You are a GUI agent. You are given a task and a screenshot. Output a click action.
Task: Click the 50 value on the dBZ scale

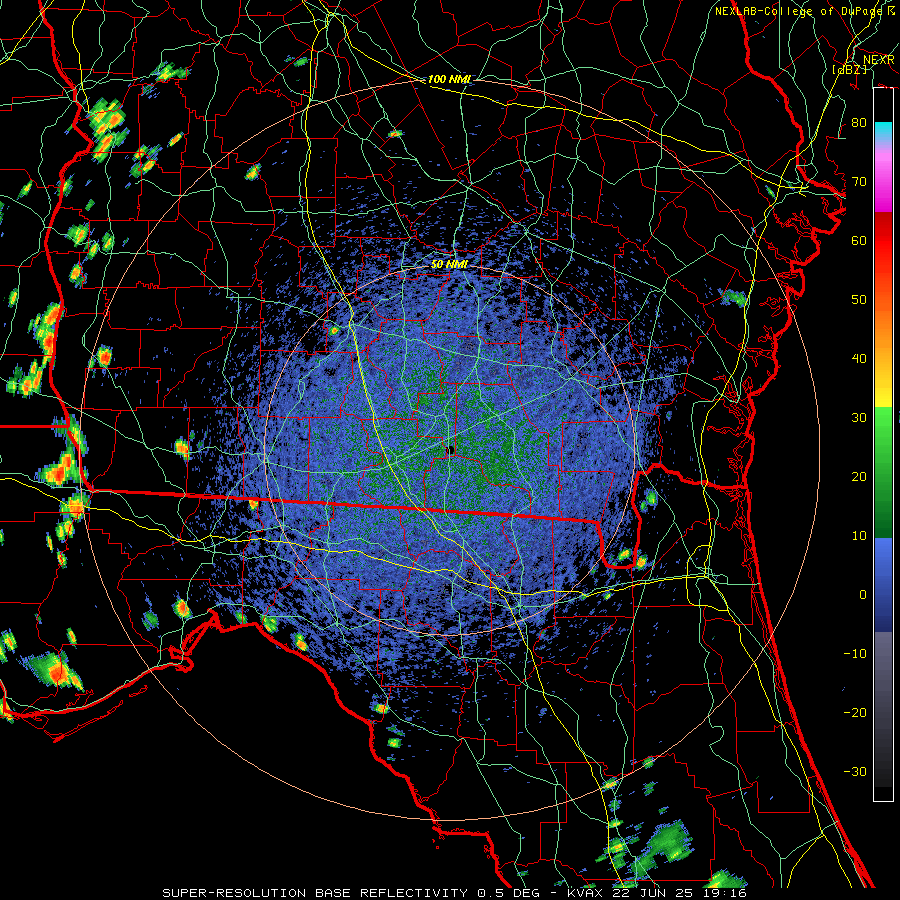point(859,300)
